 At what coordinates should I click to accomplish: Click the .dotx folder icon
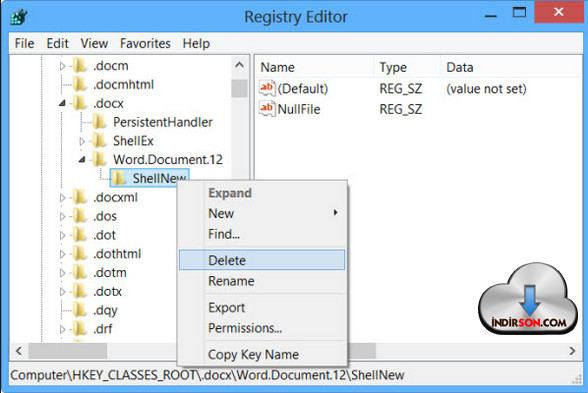(x=80, y=291)
